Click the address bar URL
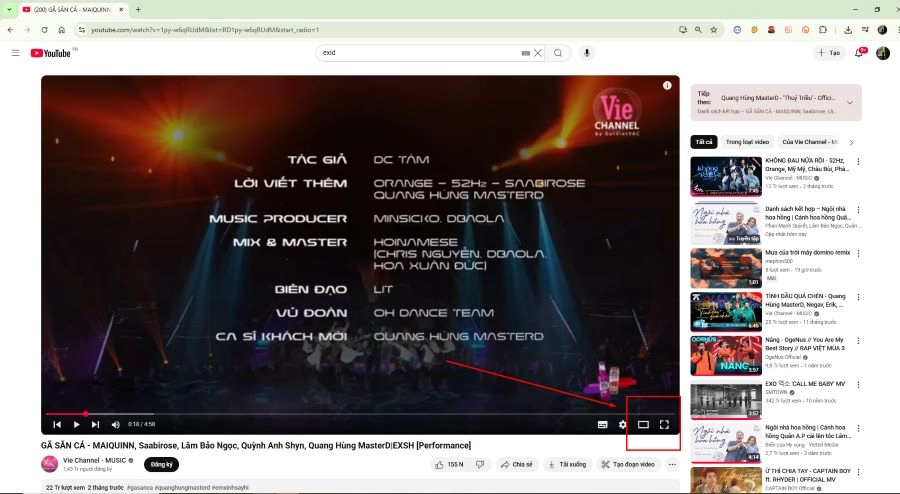Screen dimensions: 900x494 (205, 30)
